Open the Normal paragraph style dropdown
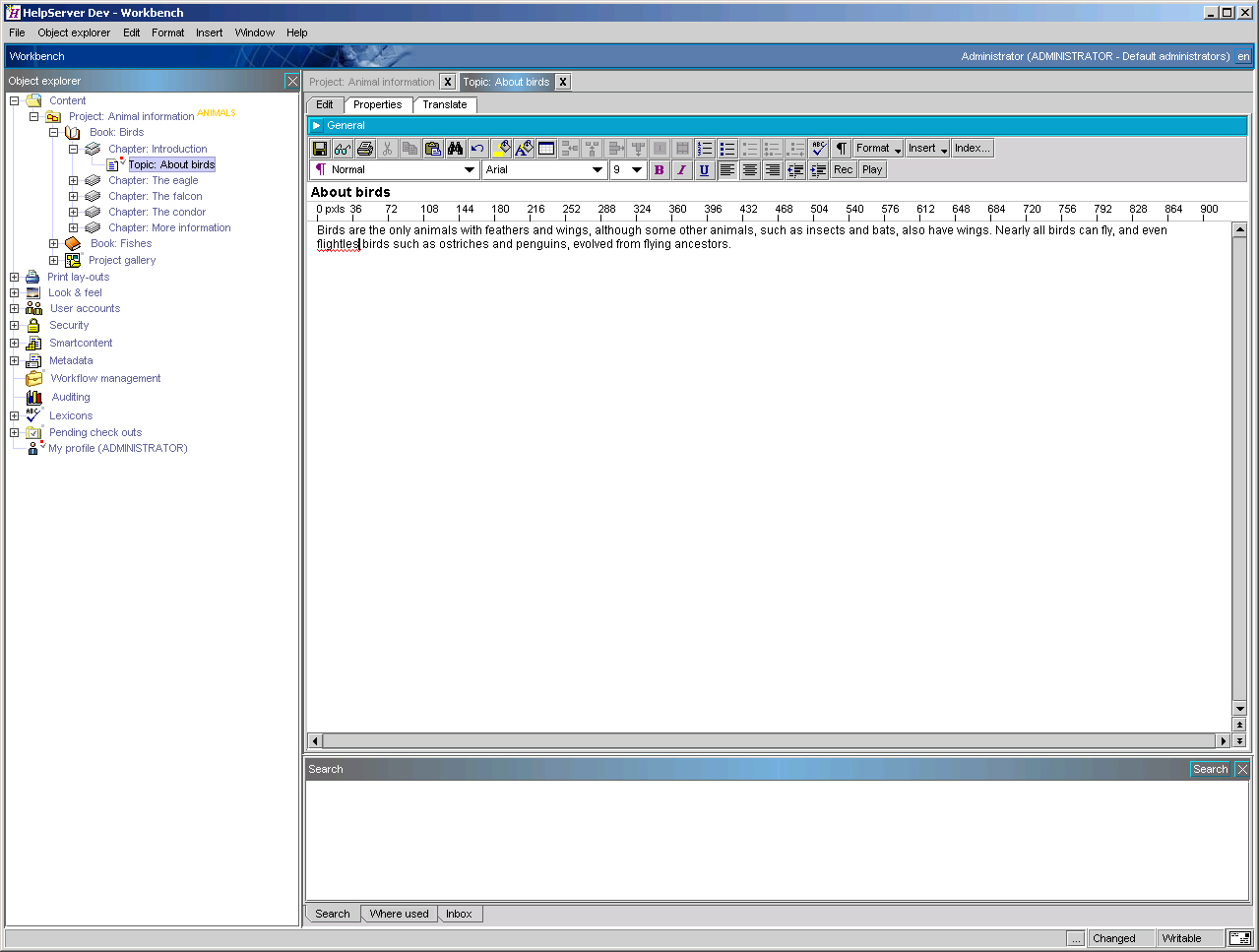The image size is (1259, 952). [470, 170]
